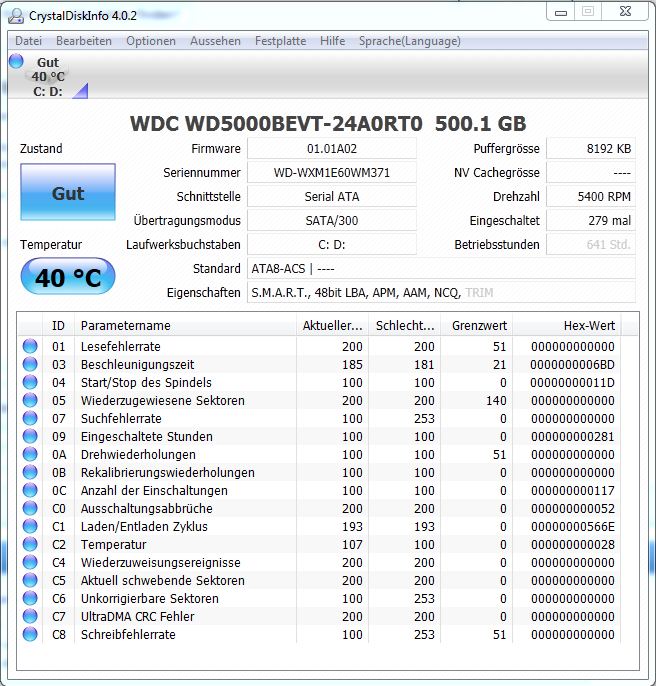Click status orb of Start/Stop des Spindels row
656x686 pixels.
click(x=30, y=382)
